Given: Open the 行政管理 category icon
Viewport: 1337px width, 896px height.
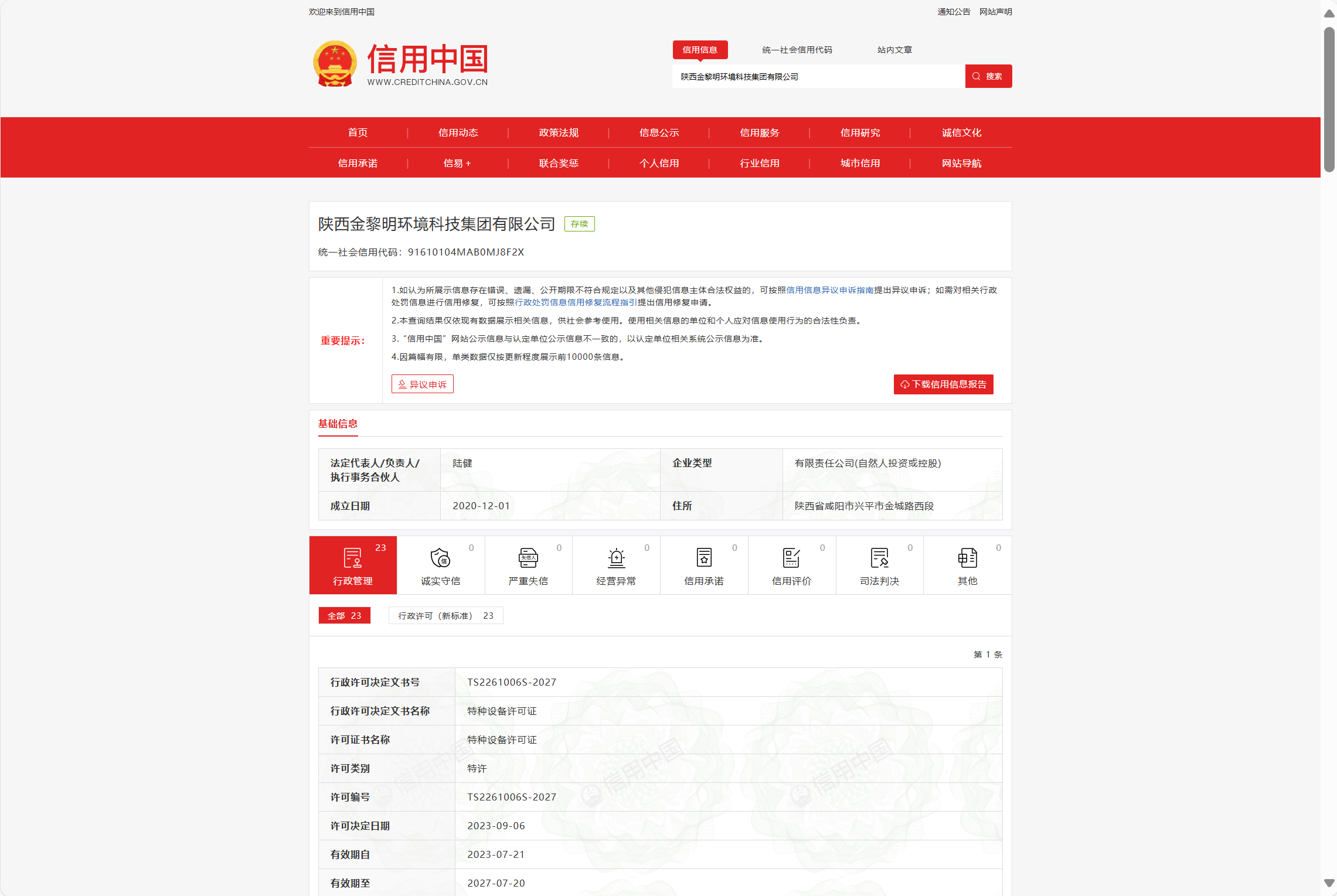Looking at the screenshot, I should pos(352,558).
